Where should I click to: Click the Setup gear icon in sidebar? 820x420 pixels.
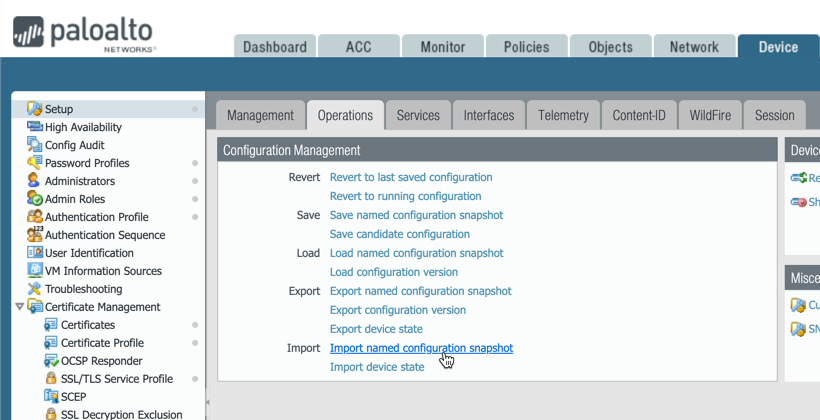tap(35, 109)
